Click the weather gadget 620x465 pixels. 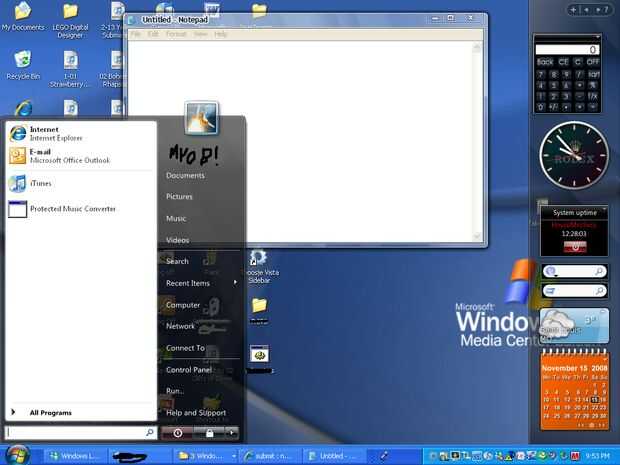[x=574, y=325]
